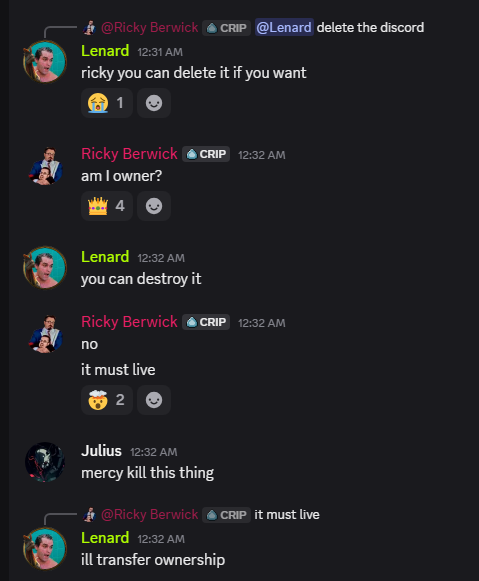Toggle the crown emoji reaction

(x=107, y=206)
